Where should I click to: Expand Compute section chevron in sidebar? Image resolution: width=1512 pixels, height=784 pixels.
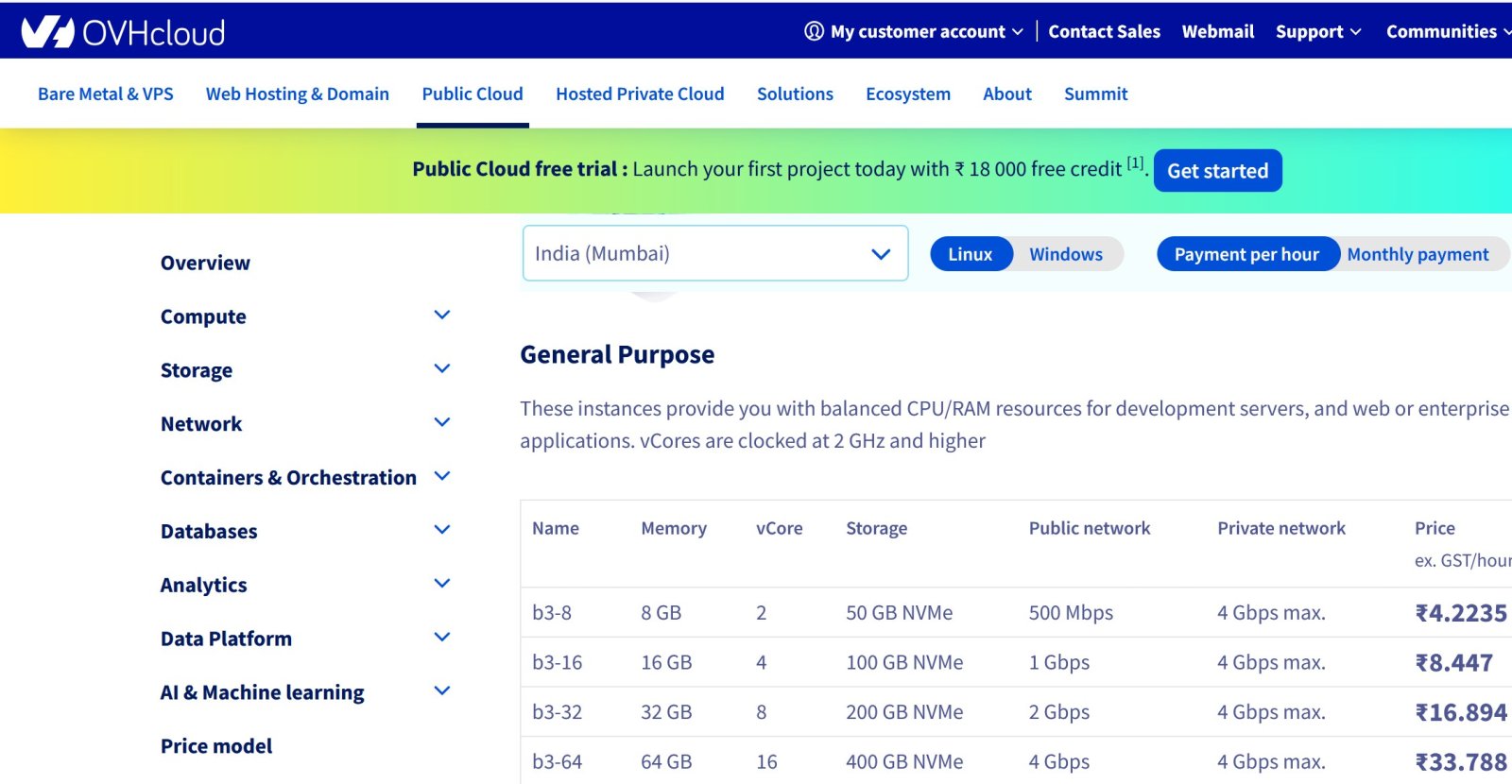(x=441, y=315)
